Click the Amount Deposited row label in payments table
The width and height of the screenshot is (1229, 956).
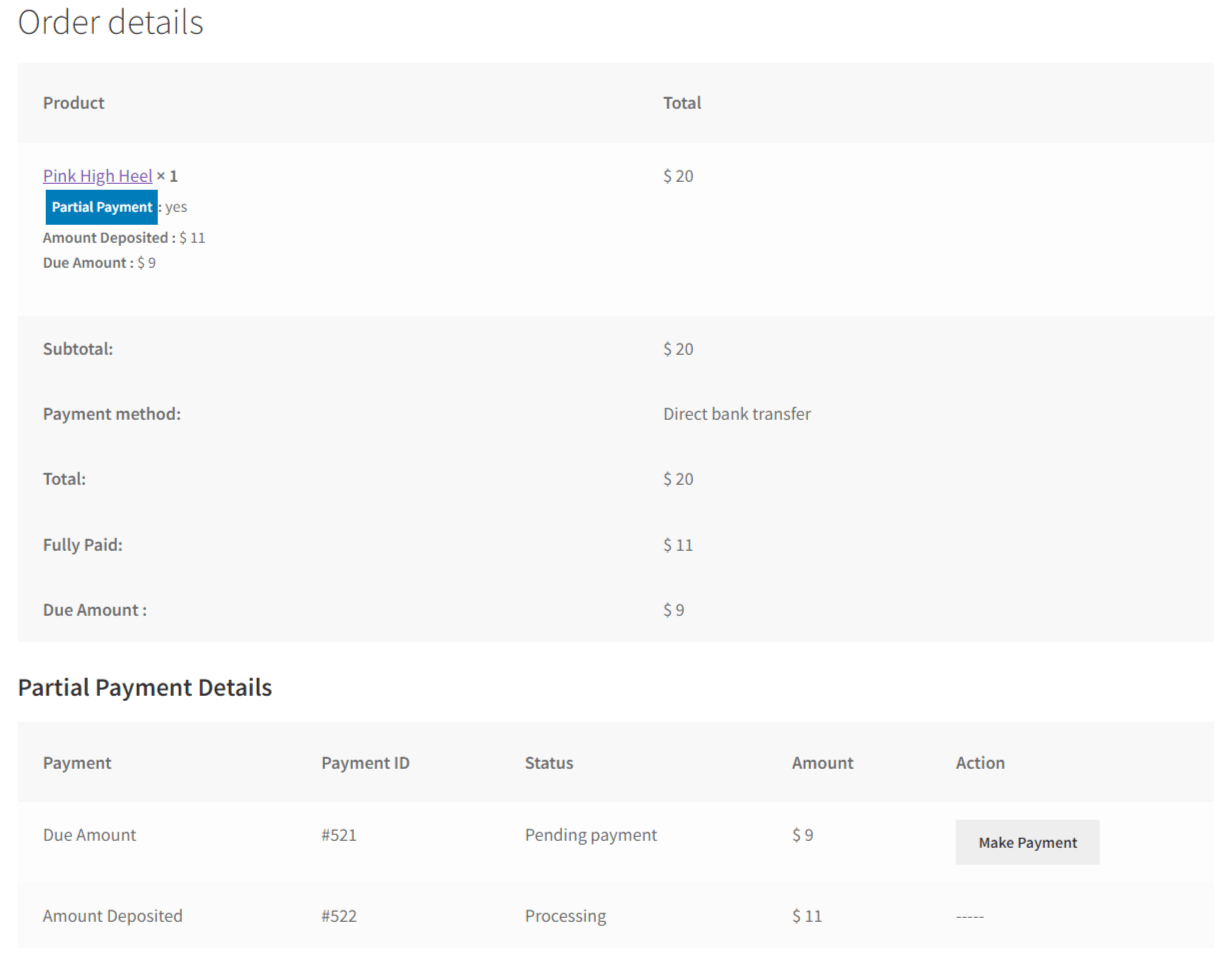click(113, 916)
